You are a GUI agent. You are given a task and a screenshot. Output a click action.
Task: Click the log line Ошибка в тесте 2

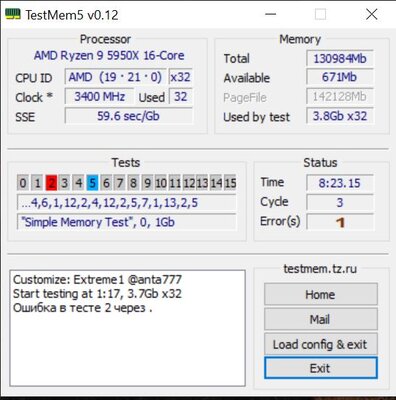tap(83, 308)
